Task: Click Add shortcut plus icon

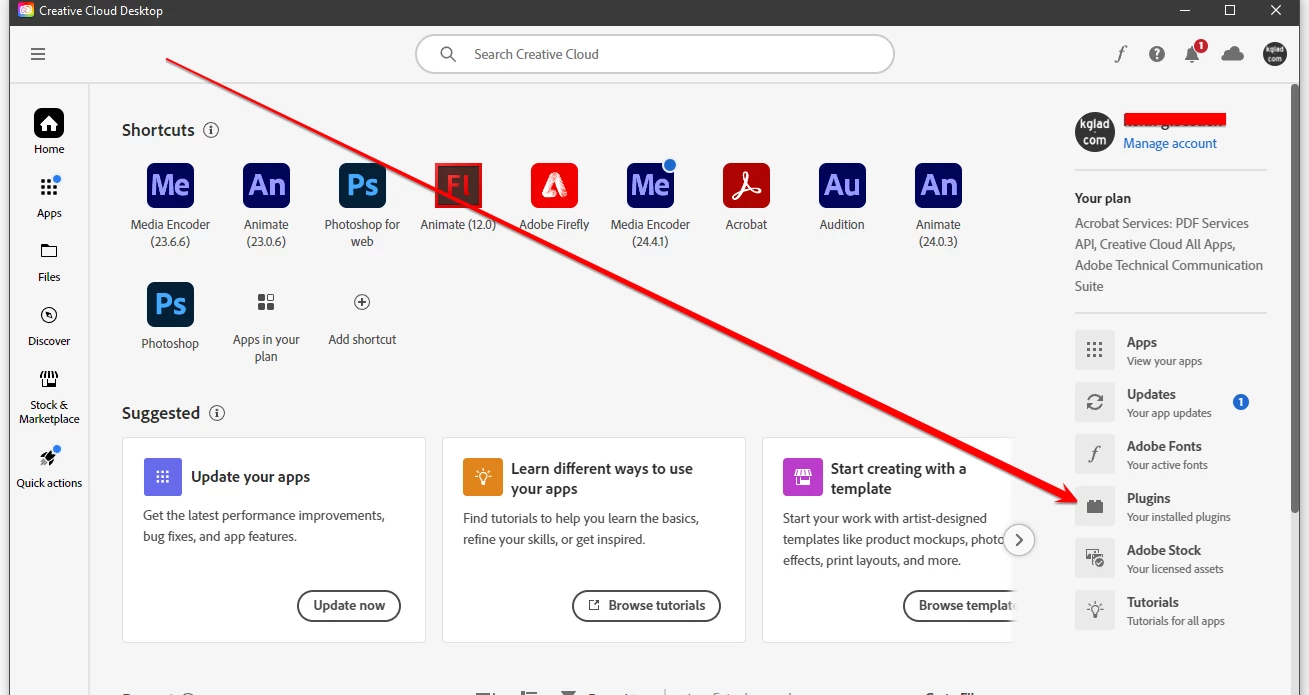Action: pos(362,302)
